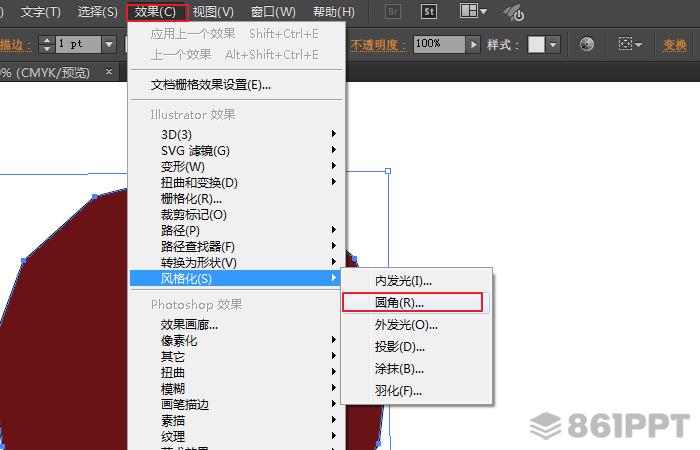Expand the 扭曲和变换(D) submenu

[x=237, y=183]
